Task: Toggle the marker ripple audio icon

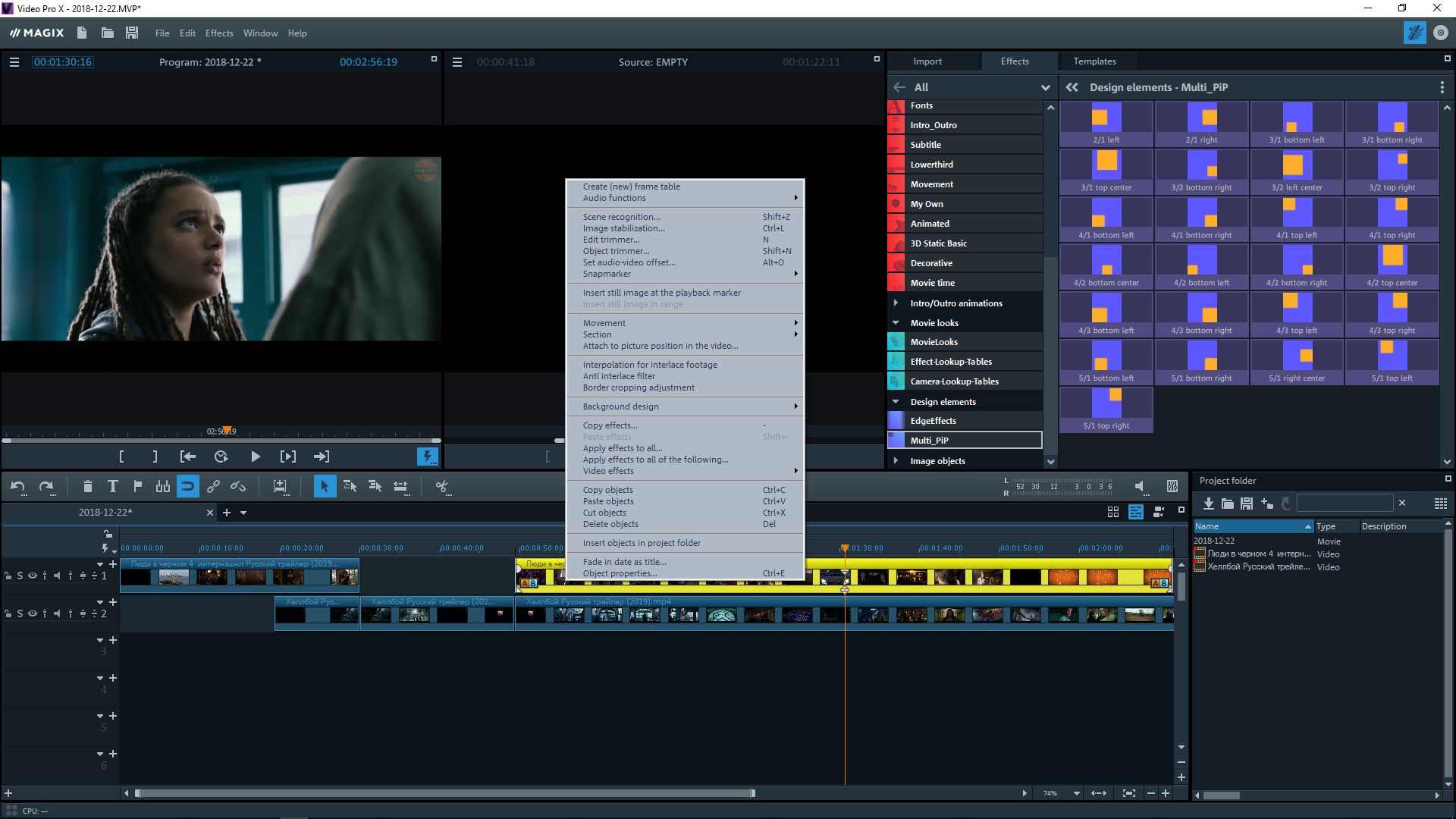Action: click(162, 487)
